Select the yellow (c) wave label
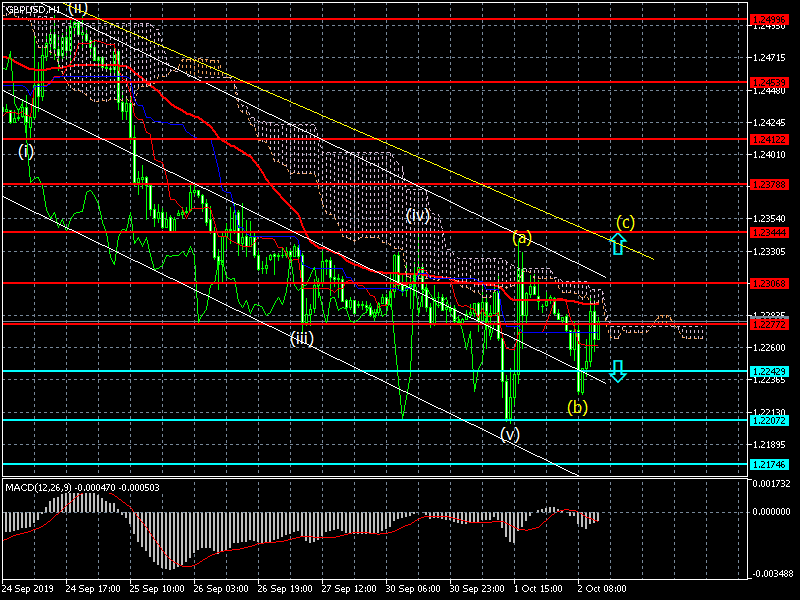The image size is (800, 600). 626,222
